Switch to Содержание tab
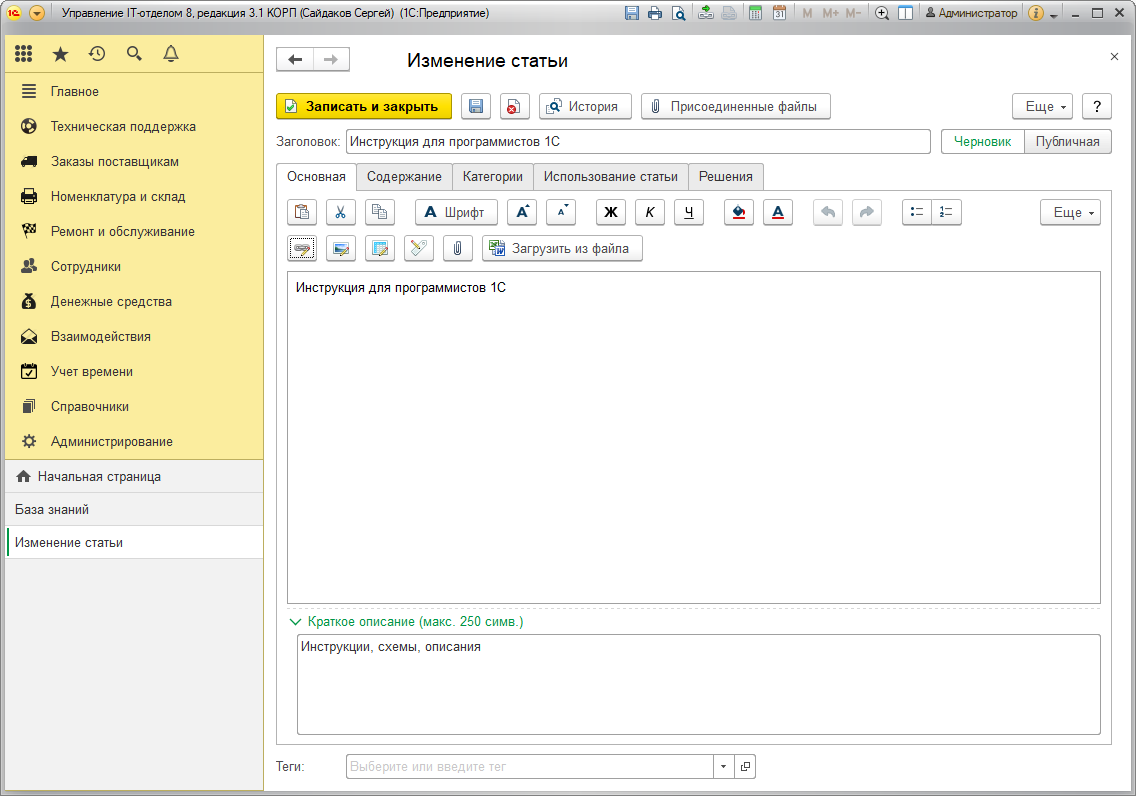This screenshot has width=1136, height=796. pos(404,177)
